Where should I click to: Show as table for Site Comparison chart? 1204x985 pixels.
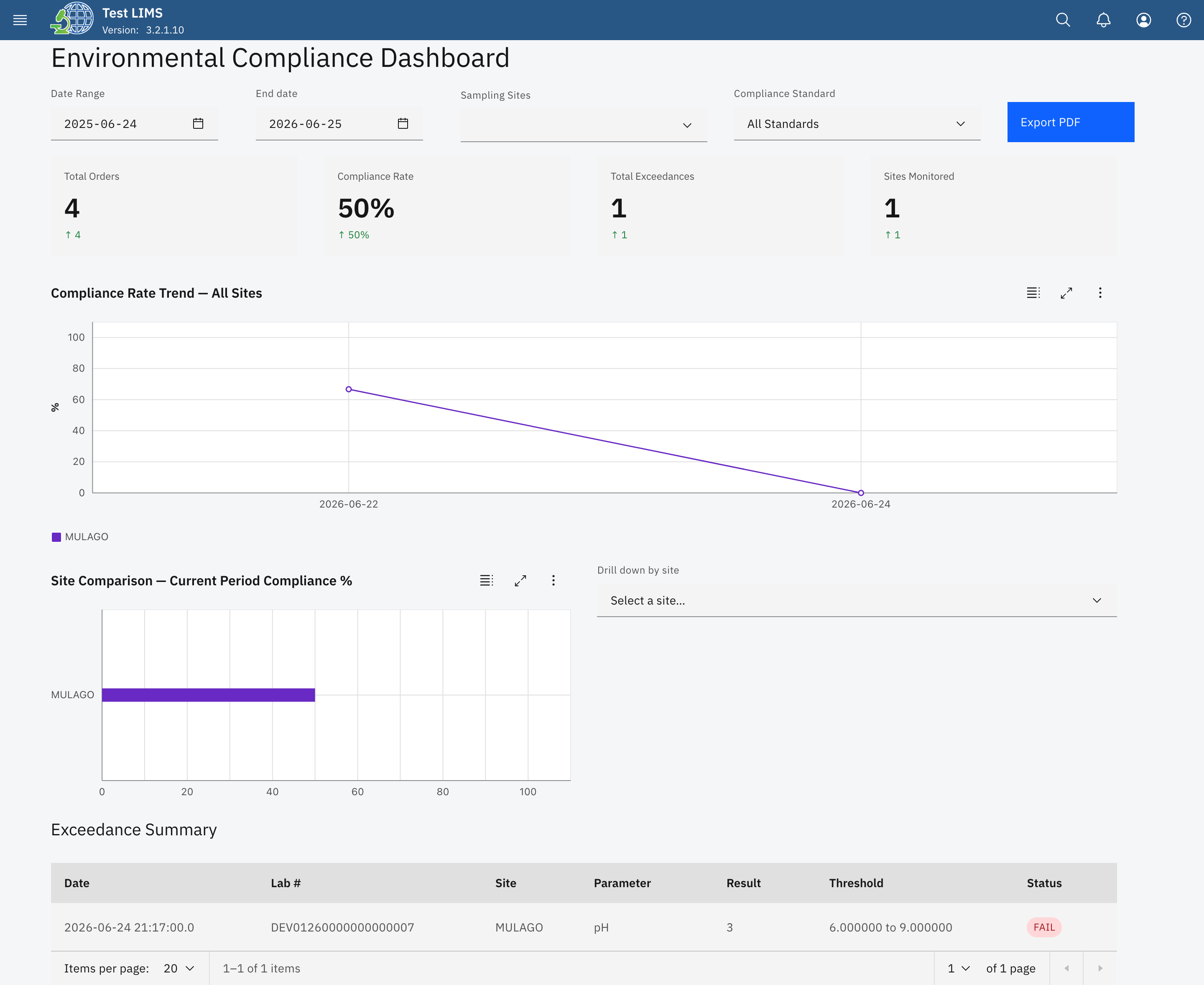(487, 580)
